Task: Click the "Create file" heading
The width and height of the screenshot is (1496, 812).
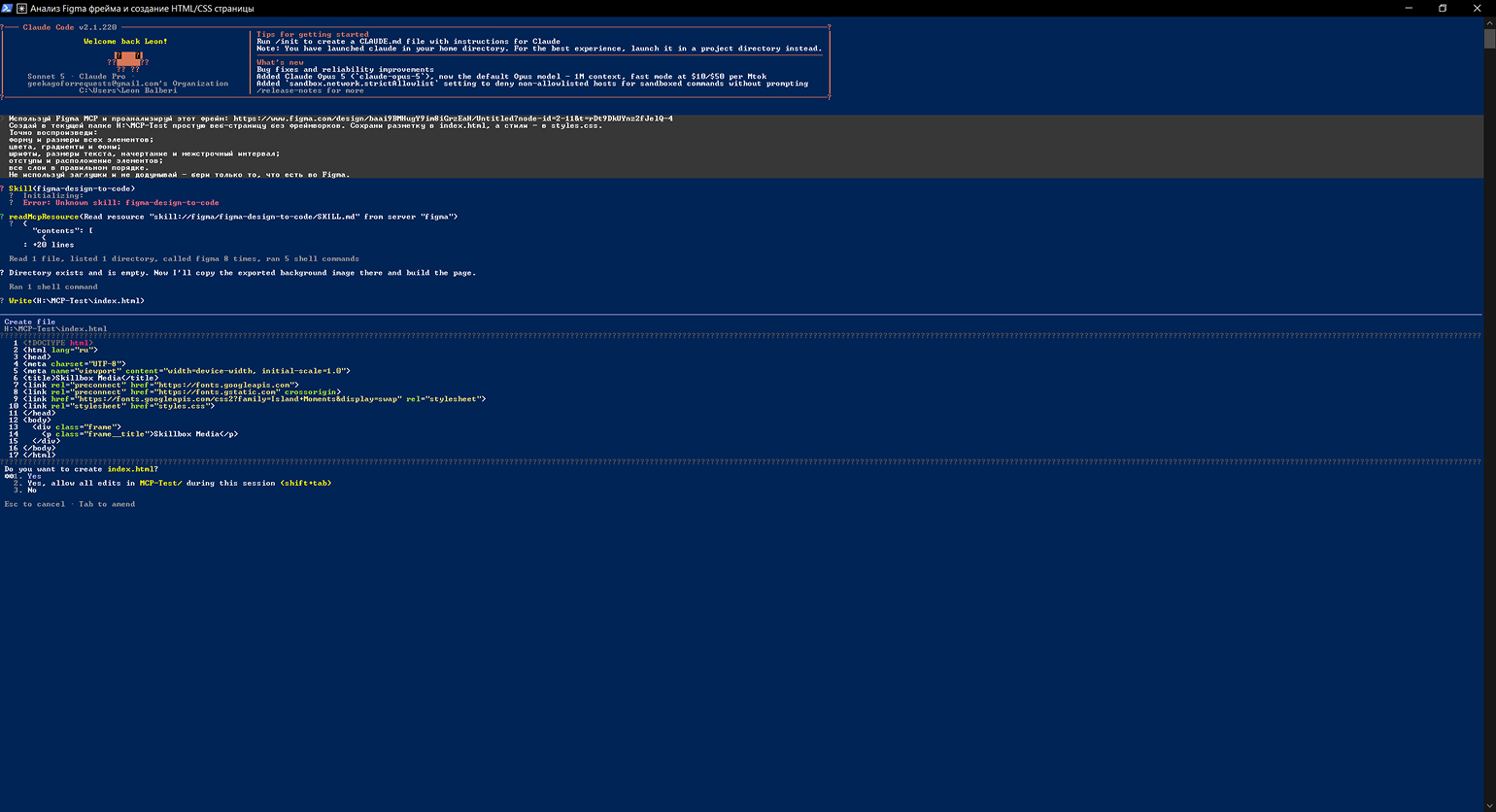Action: [30, 321]
